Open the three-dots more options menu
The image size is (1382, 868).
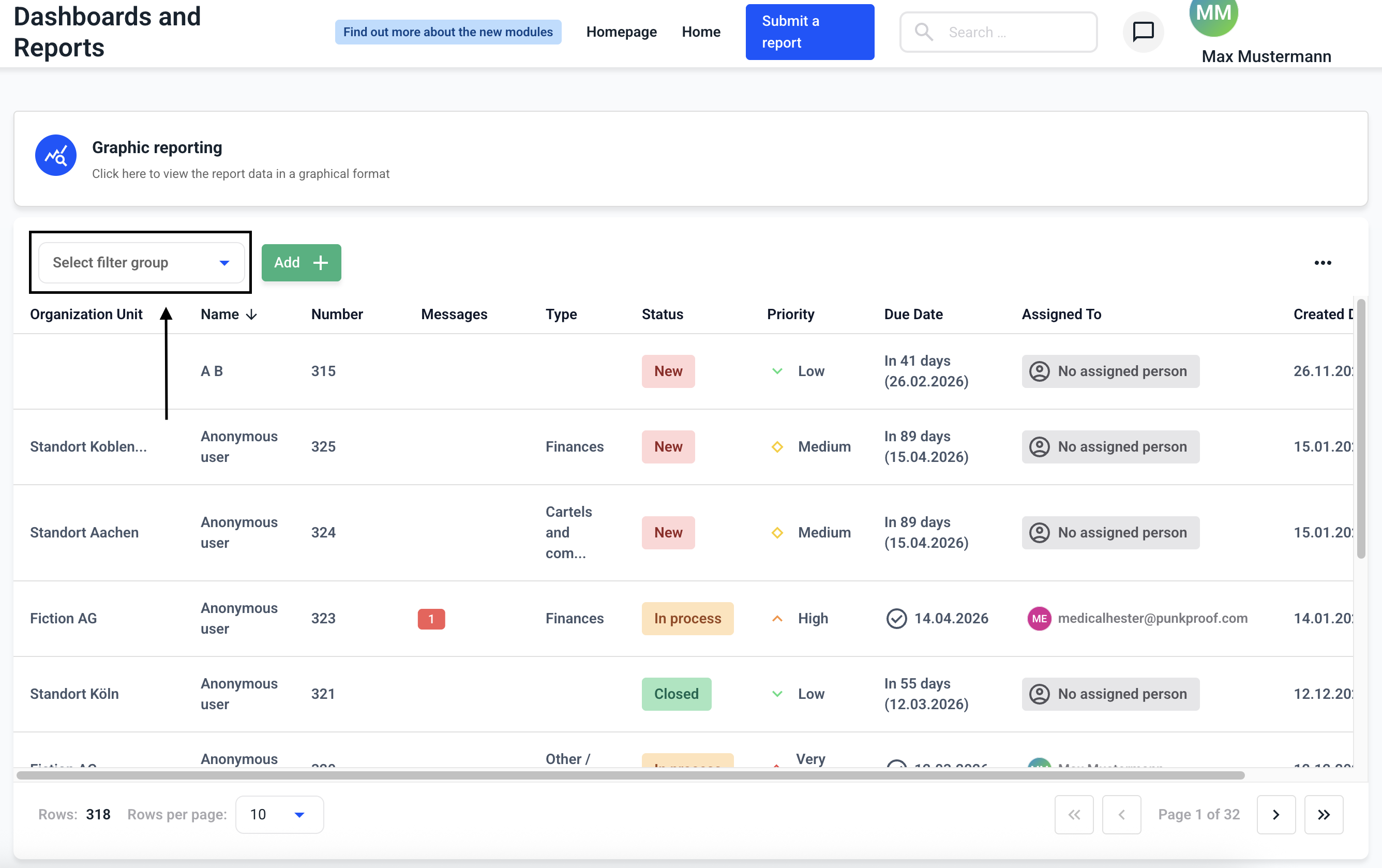(x=1323, y=262)
